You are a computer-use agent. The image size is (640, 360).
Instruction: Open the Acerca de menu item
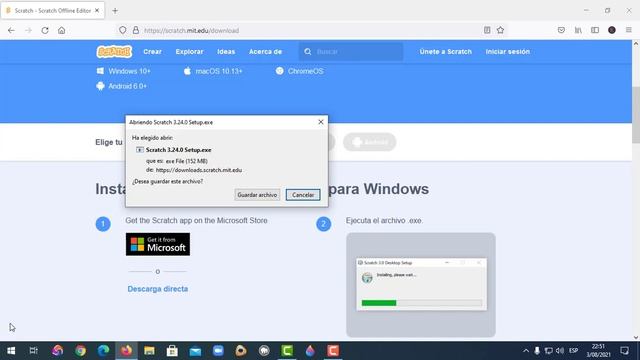click(265, 52)
